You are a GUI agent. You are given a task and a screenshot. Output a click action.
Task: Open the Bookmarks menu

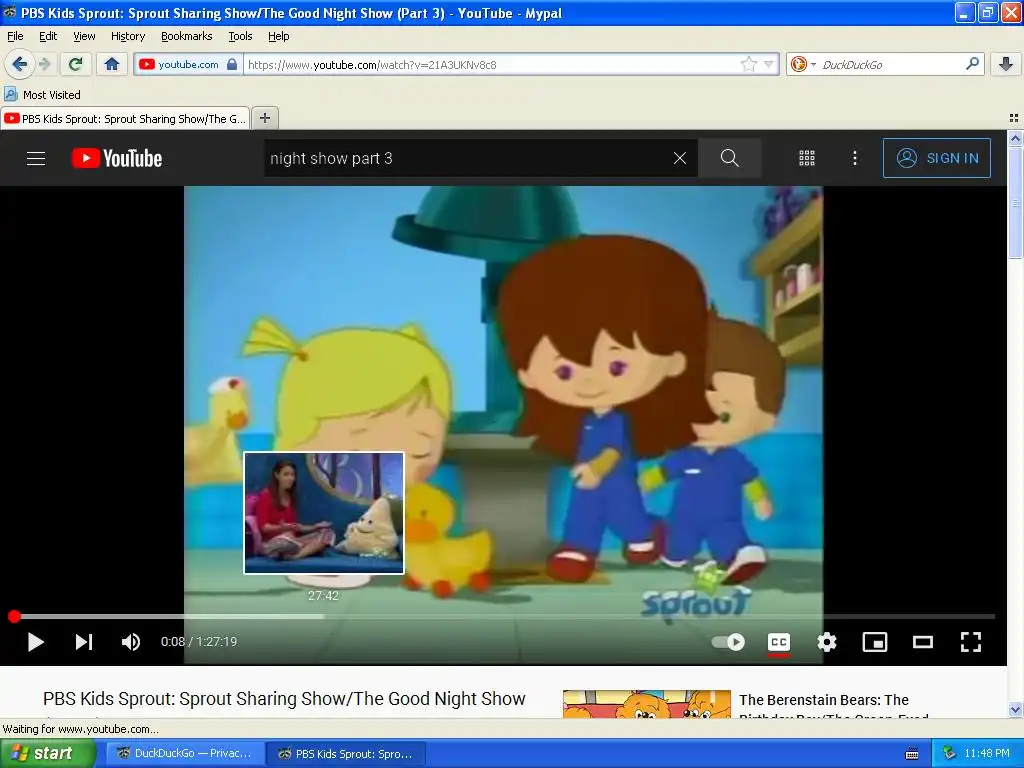186,36
